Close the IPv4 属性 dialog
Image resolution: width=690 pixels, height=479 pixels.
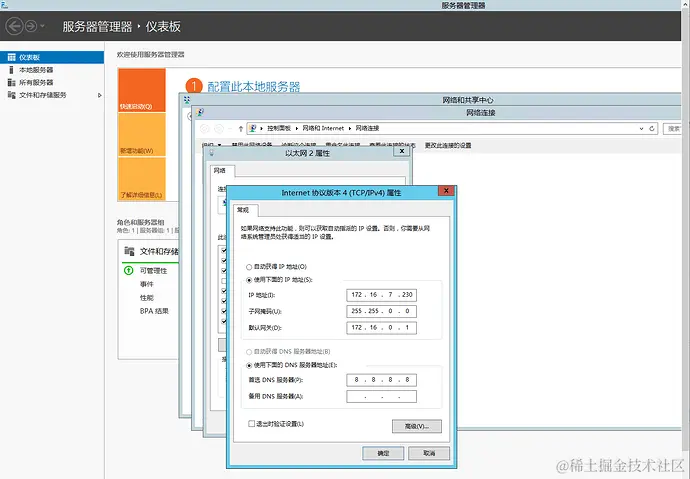[446, 191]
